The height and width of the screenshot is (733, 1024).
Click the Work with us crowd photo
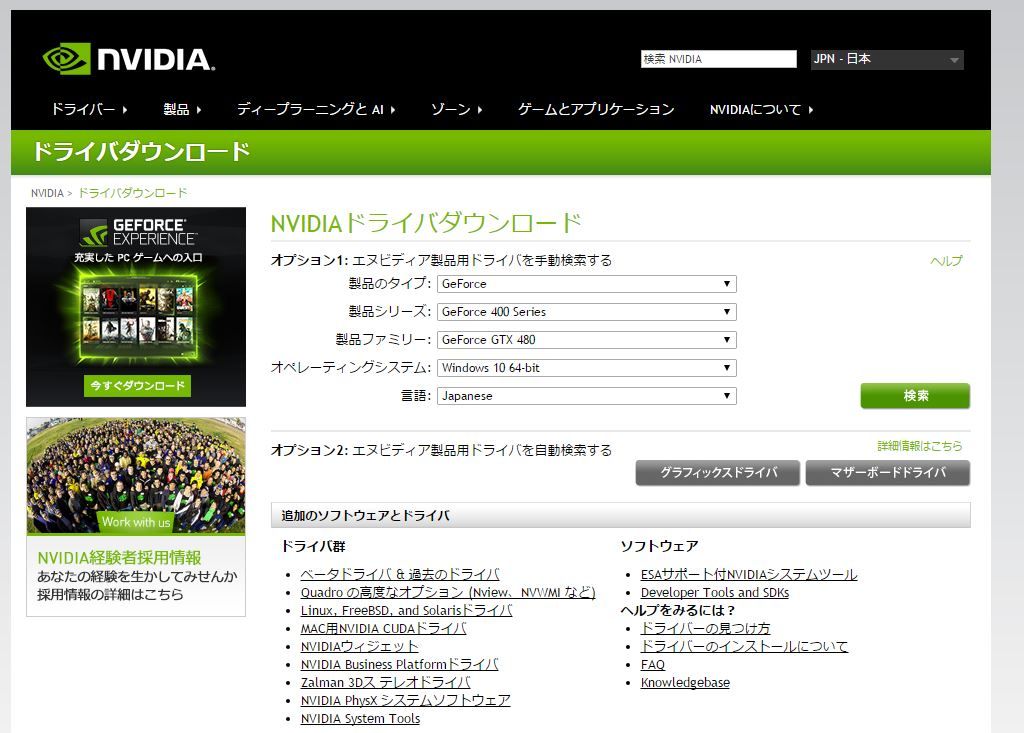tap(136, 476)
